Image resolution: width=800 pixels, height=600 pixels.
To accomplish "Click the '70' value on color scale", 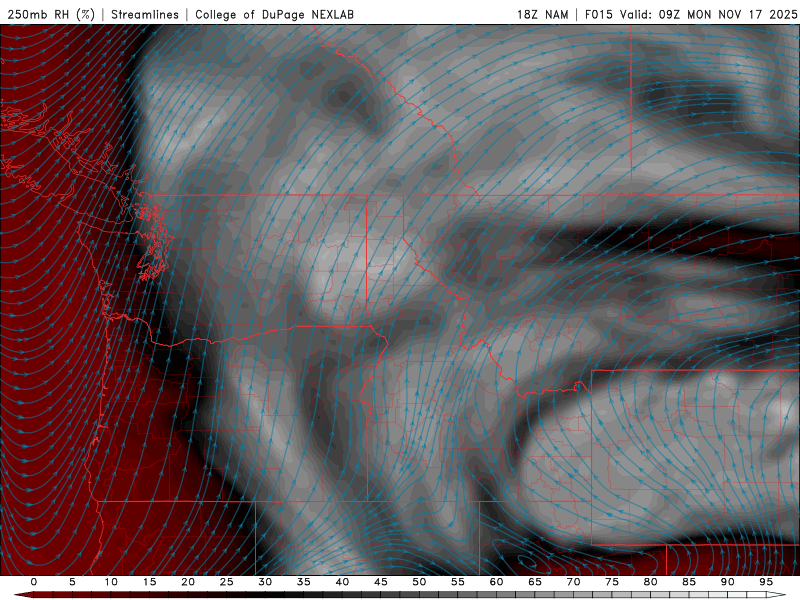I will click(x=573, y=582).
